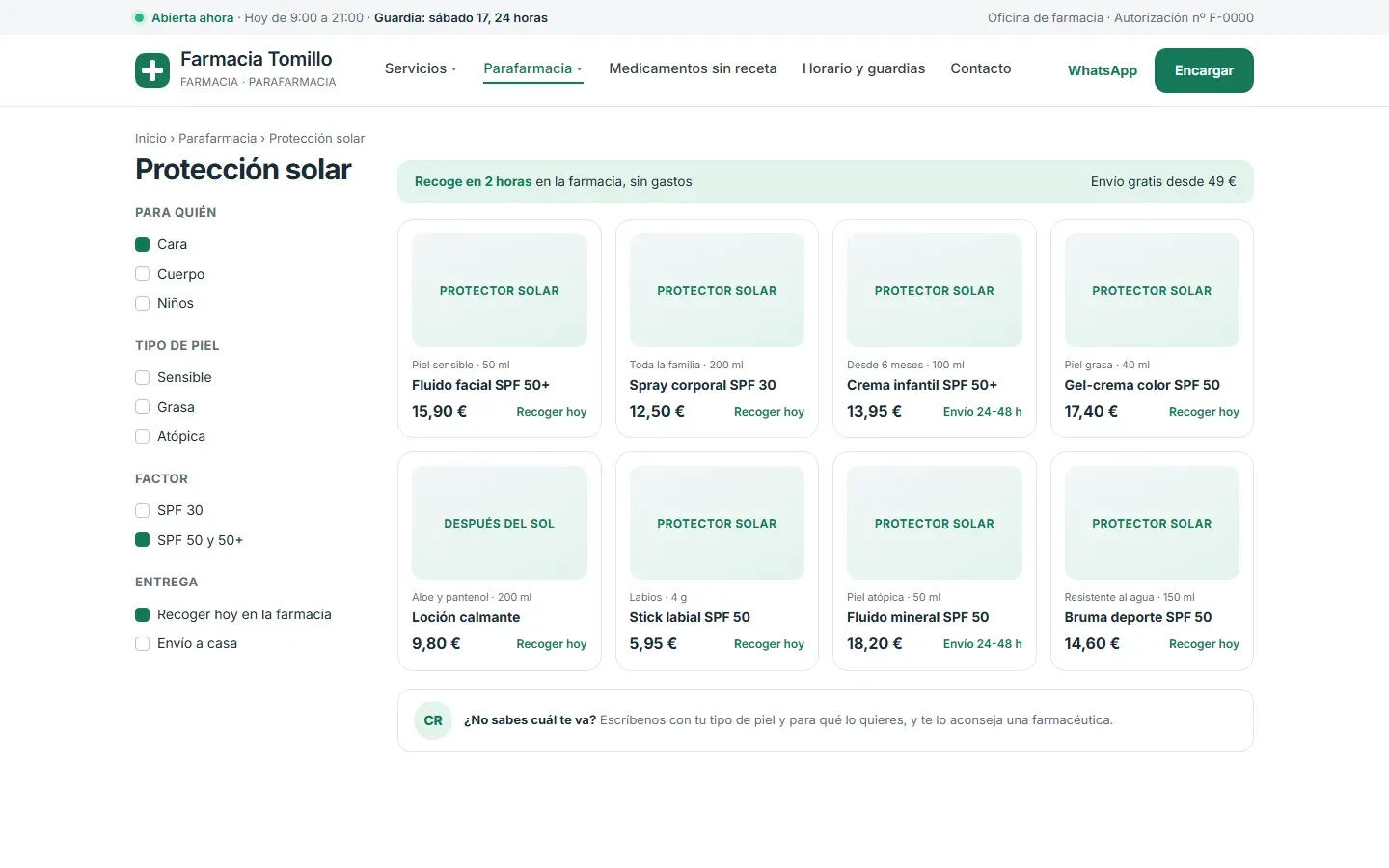Viewport: 1389px width, 868px height.
Task: Click Recoger hoy on Bruma deporte card
Action: pyautogui.click(x=1204, y=644)
